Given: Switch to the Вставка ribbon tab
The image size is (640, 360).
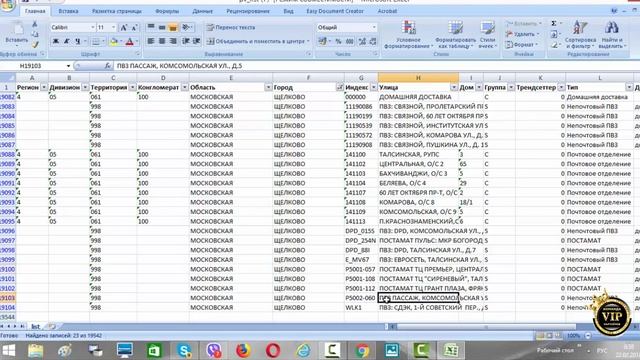Looking at the screenshot, I should 68,11.
